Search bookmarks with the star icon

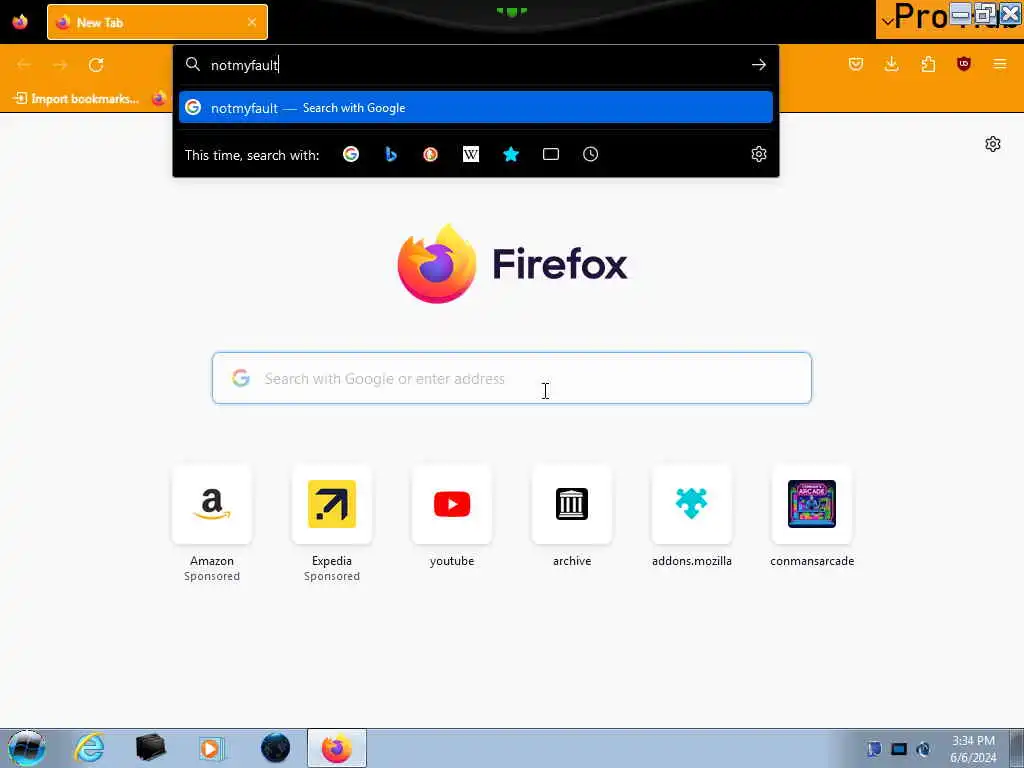coord(511,155)
